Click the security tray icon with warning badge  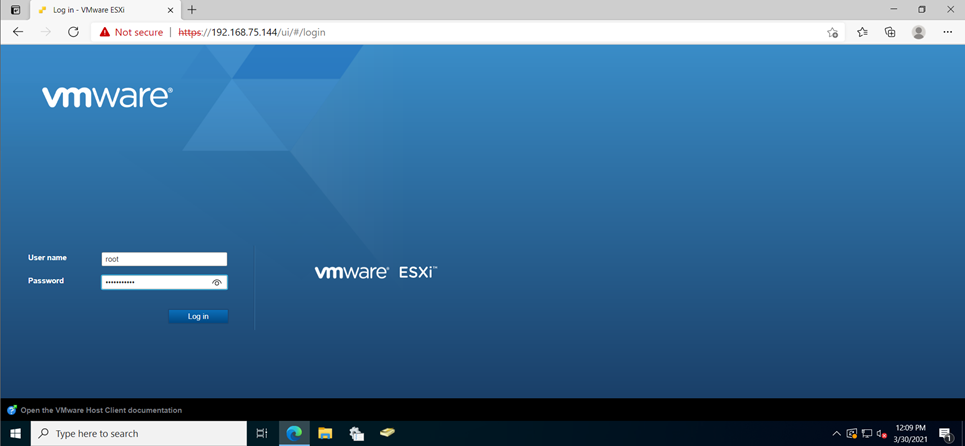[x=852, y=433]
